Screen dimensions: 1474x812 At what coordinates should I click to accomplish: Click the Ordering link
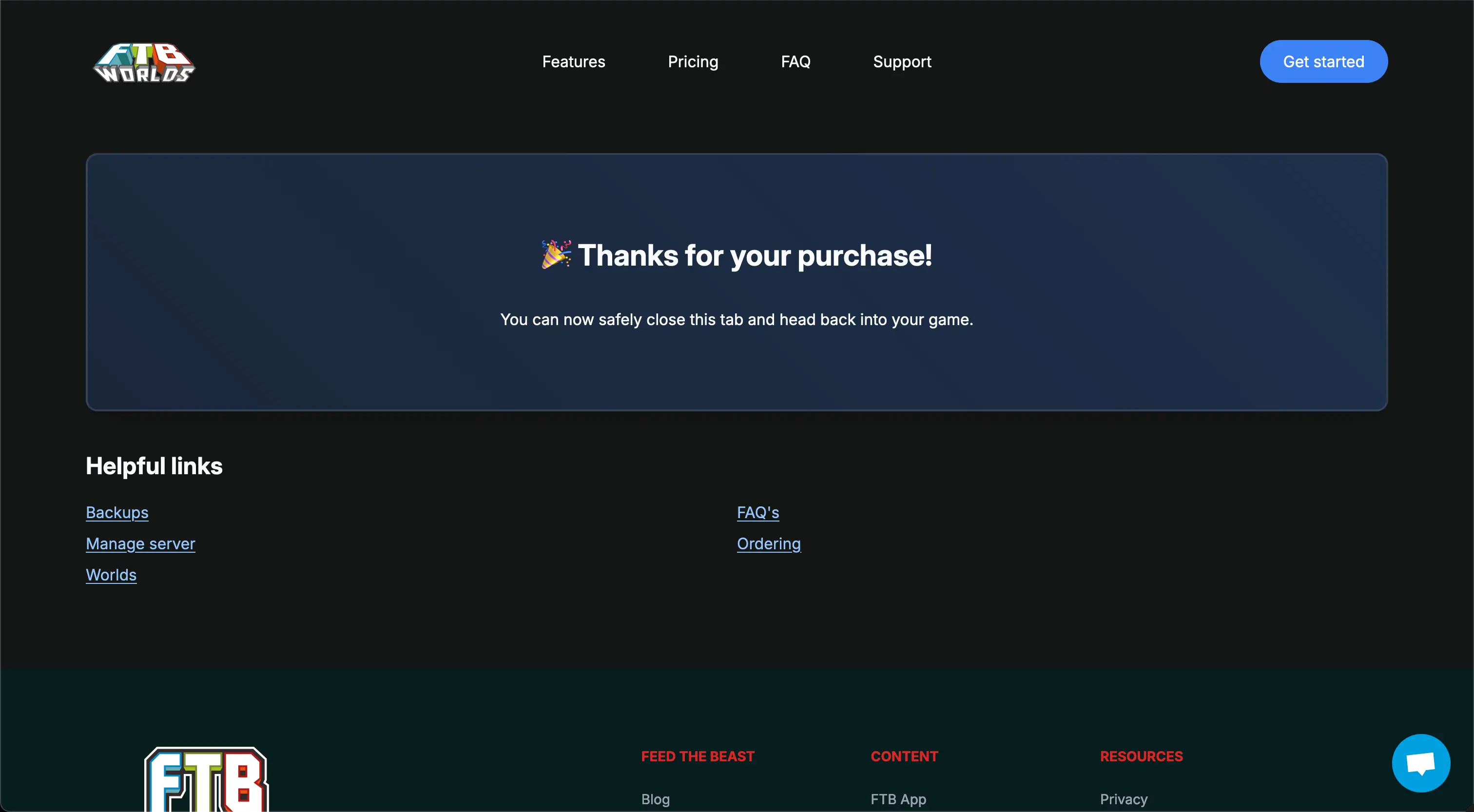click(769, 543)
